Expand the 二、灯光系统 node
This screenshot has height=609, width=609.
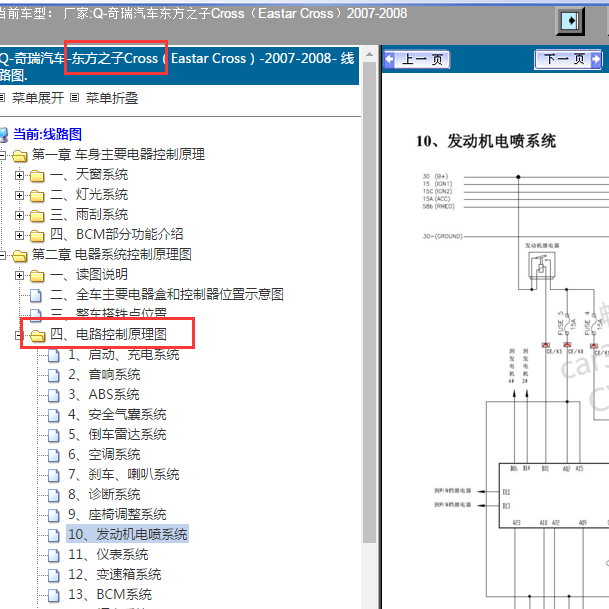click(19, 195)
